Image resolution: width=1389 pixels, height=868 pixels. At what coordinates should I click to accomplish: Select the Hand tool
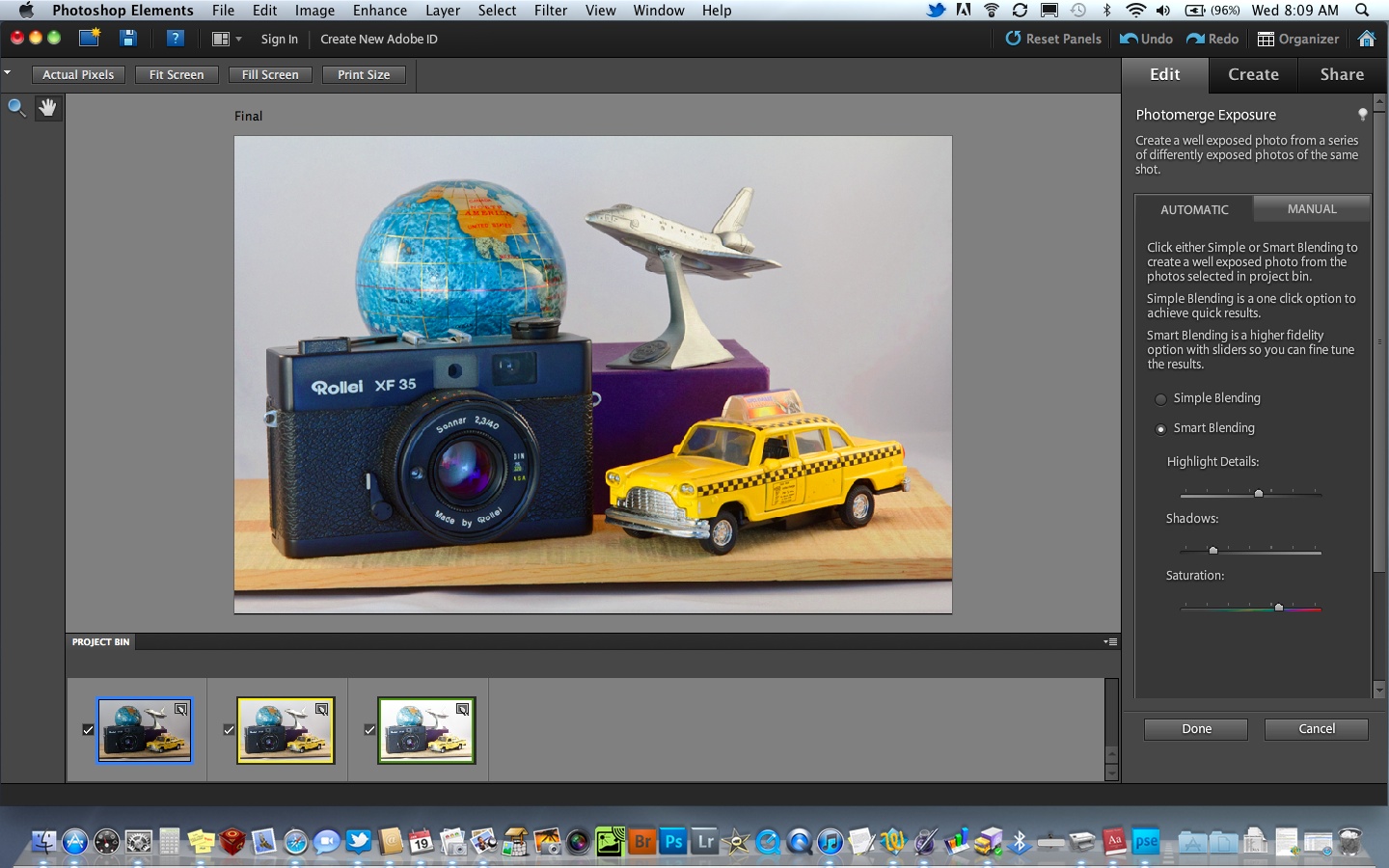(47, 108)
